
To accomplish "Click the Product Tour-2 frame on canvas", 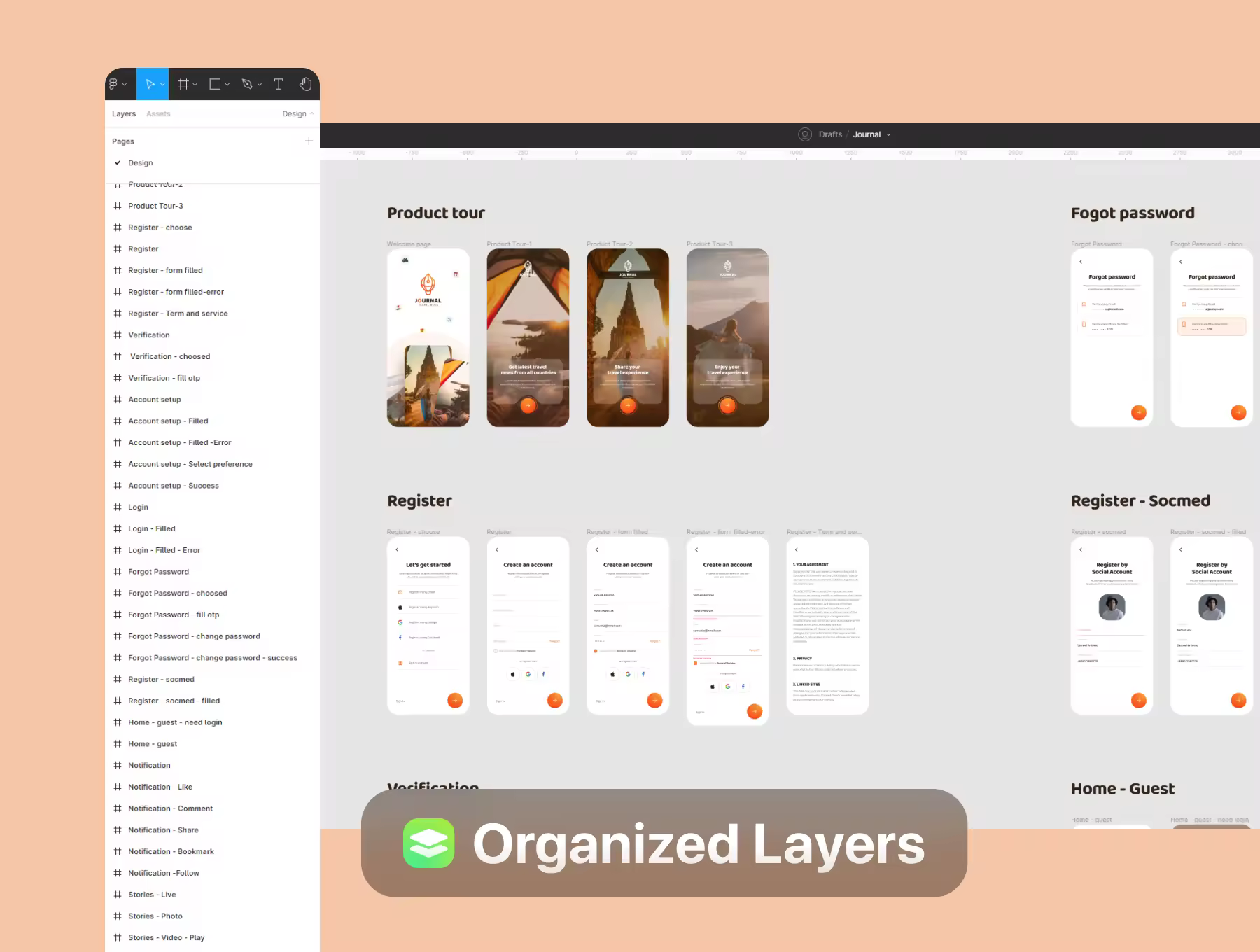I will 628,337.
